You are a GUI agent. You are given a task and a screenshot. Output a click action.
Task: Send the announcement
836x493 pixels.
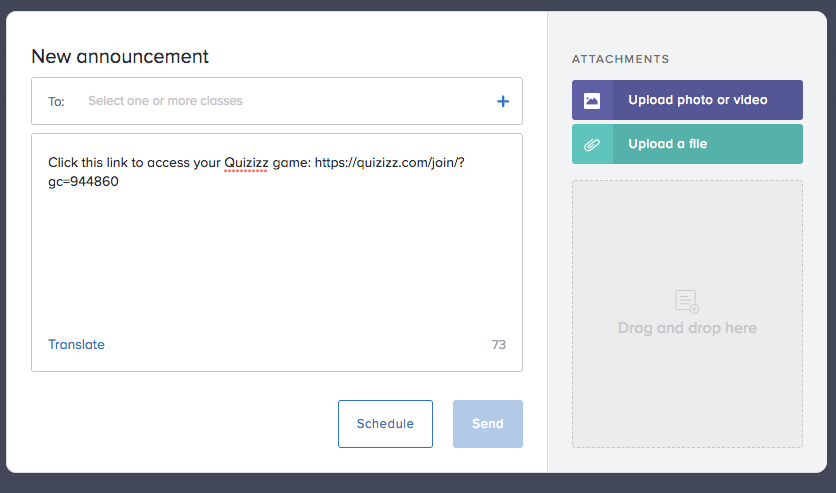pyautogui.click(x=487, y=424)
